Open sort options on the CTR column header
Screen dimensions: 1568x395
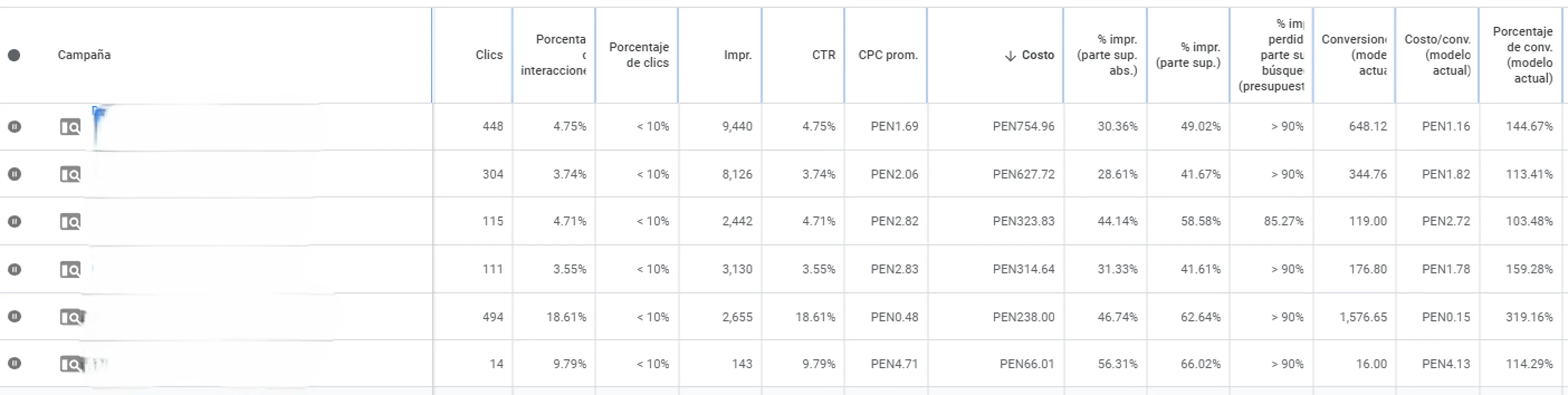[x=824, y=55]
